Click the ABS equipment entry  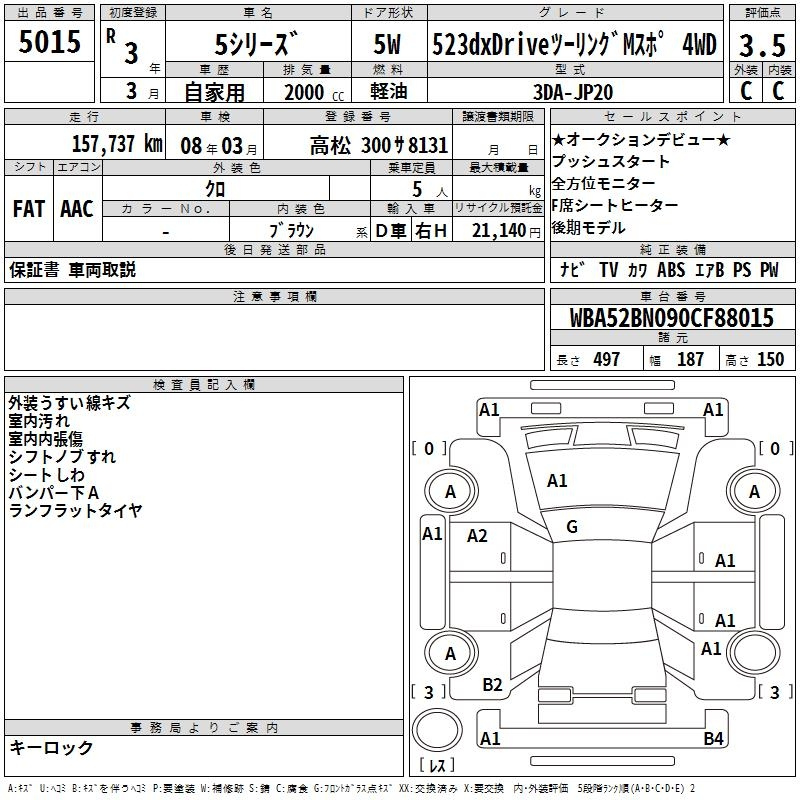click(x=671, y=270)
